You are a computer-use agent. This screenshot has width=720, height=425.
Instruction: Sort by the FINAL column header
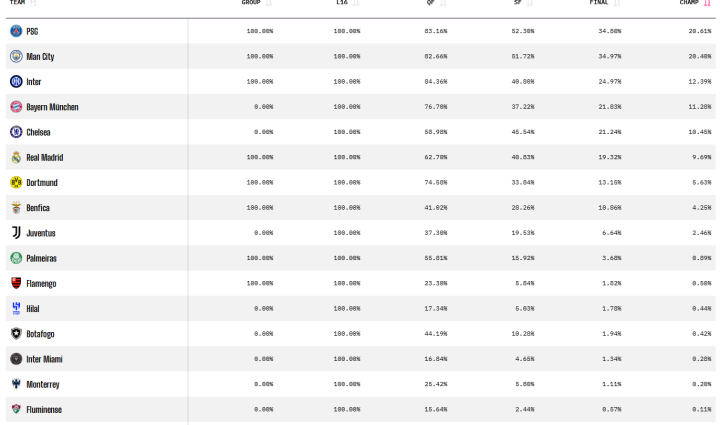tap(599, 2)
